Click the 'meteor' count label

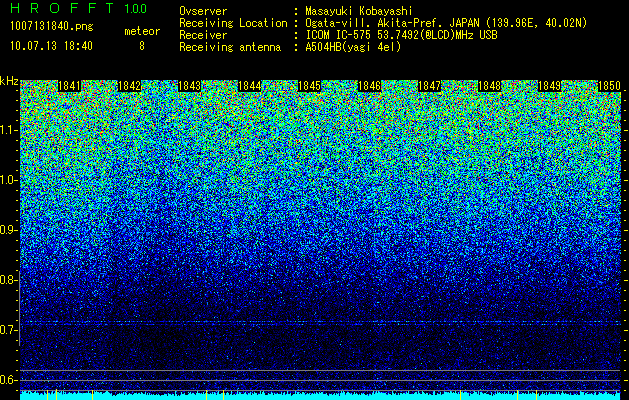pos(142,31)
